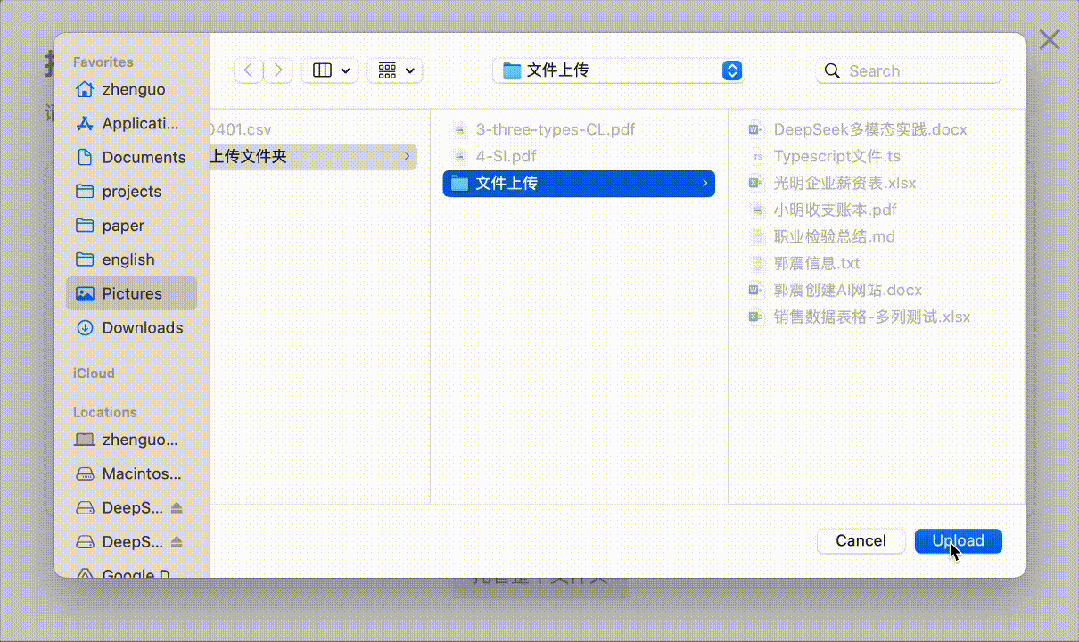Dismiss the dialog with Cancel

click(x=860, y=541)
